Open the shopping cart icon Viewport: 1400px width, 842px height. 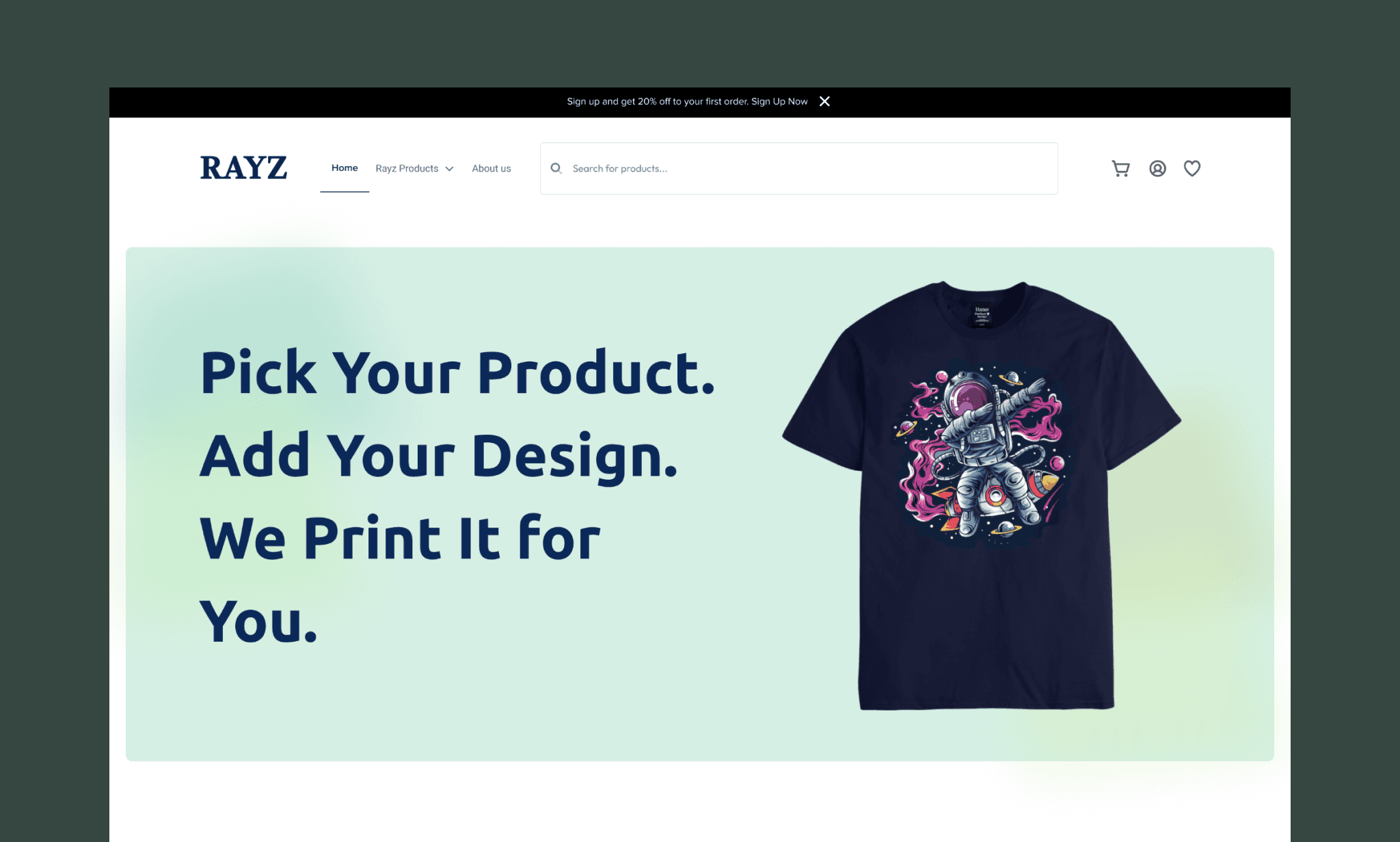click(1121, 168)
